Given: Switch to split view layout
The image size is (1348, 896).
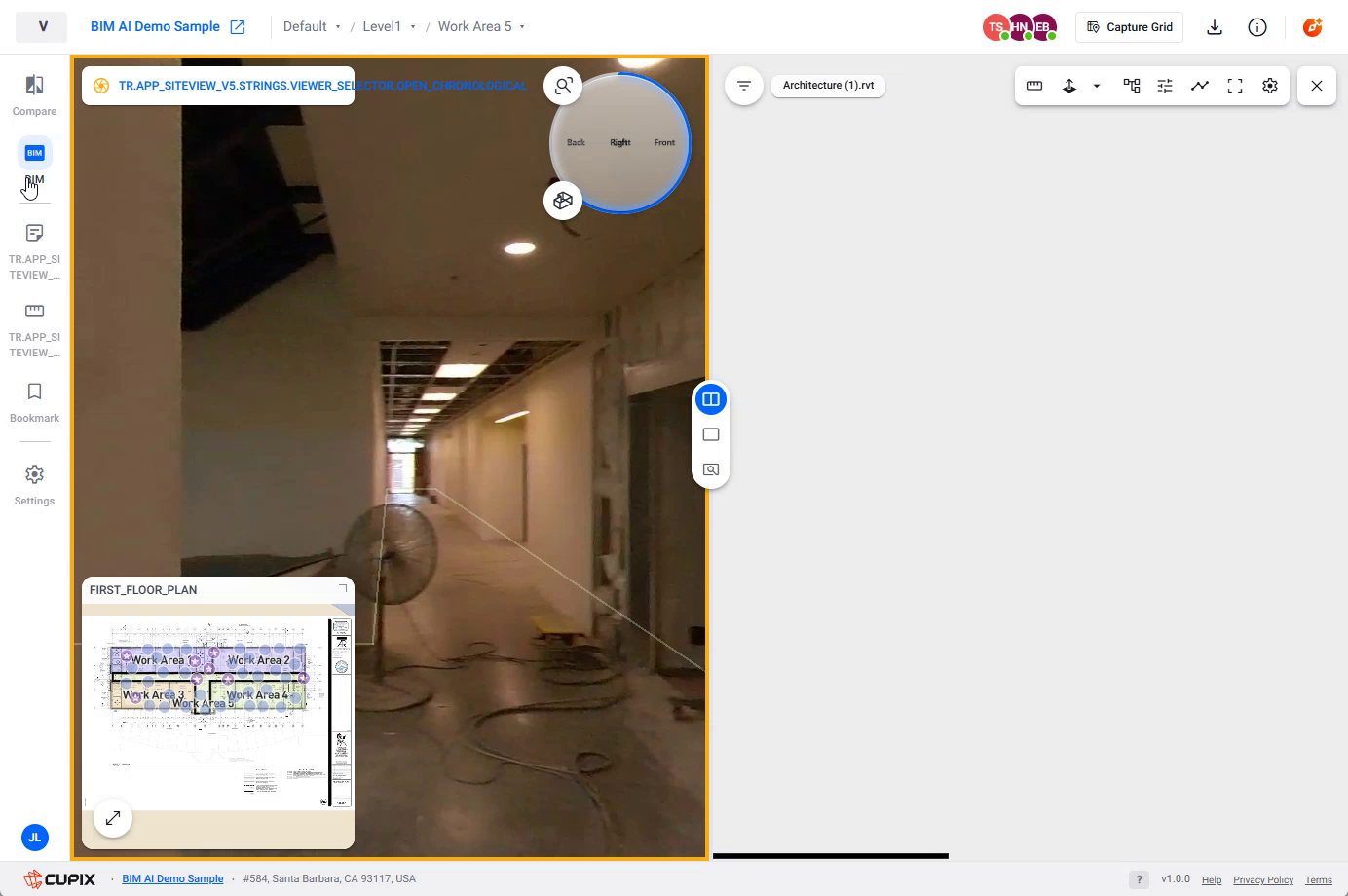Looking at the screenshot, I should coord(711,399).
